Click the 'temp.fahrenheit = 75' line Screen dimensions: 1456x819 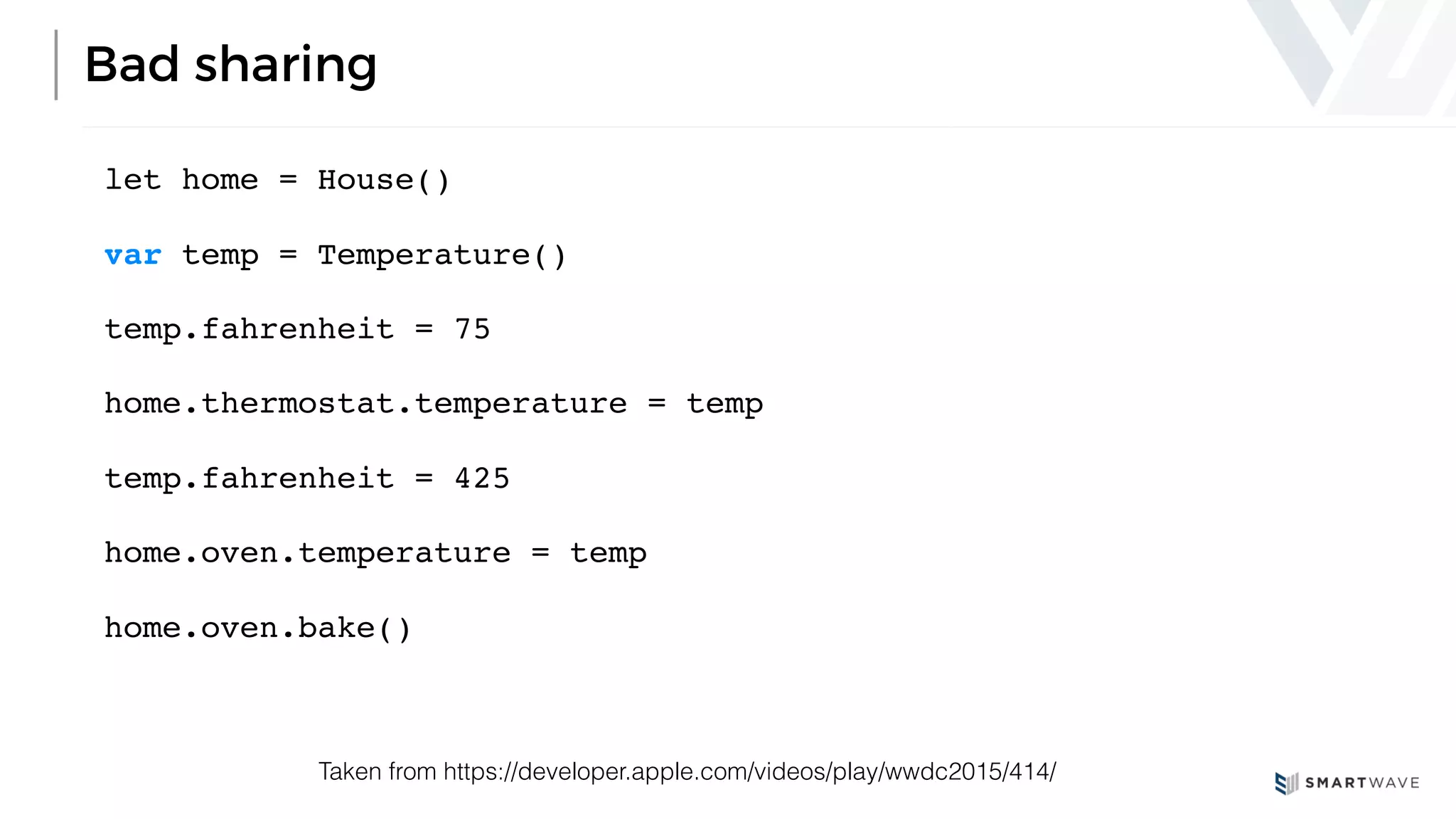[297, 330]
